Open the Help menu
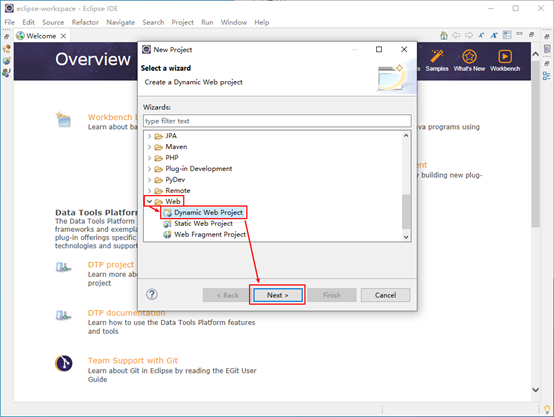Image resolution: width=554 pixels, height=417 pixels. [262, 22]
